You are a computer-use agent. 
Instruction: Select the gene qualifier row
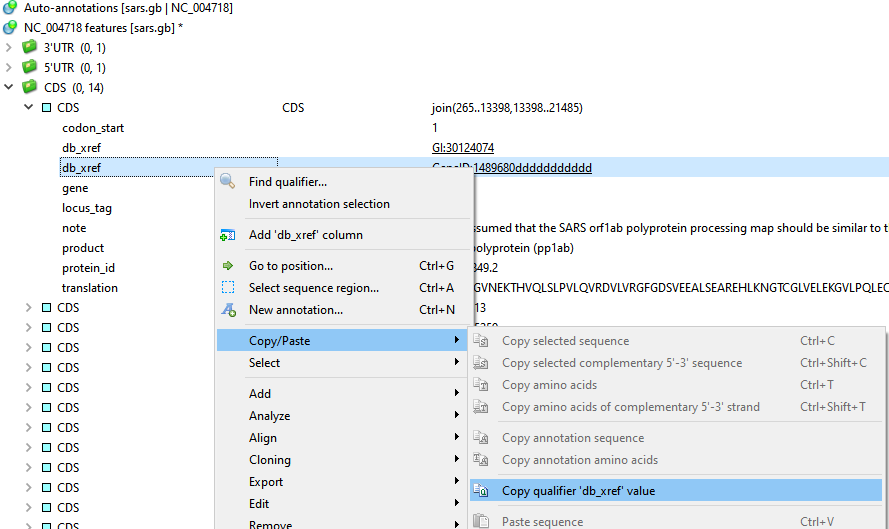click(75, 188)
